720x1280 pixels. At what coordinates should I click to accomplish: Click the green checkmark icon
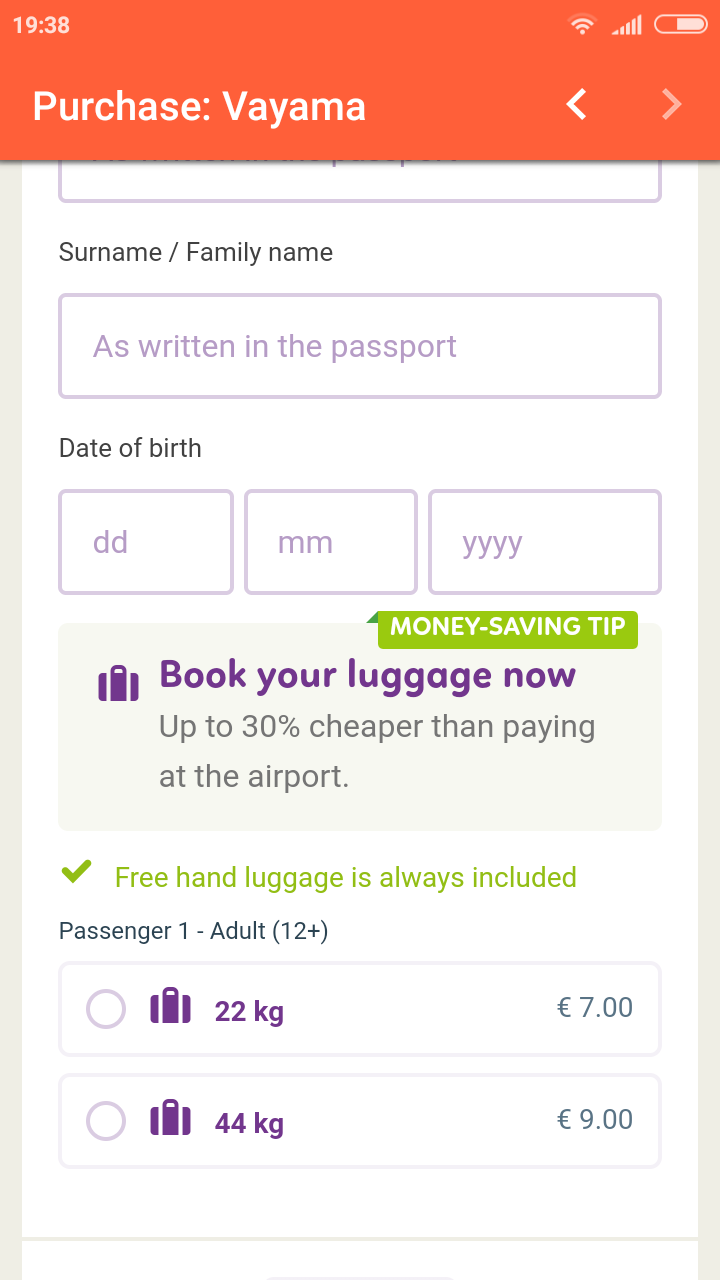(76, 872)
